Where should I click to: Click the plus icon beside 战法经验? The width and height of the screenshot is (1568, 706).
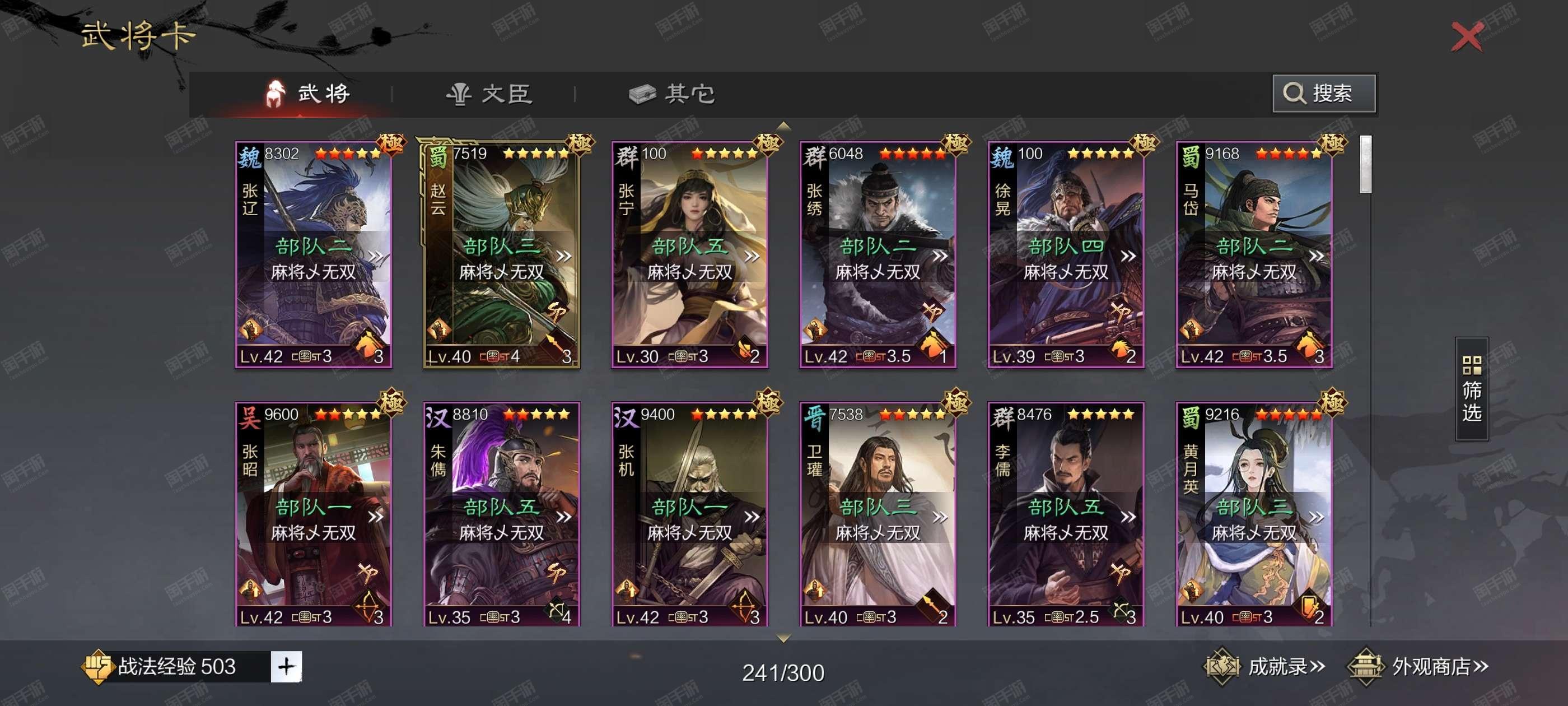[286, 666]
